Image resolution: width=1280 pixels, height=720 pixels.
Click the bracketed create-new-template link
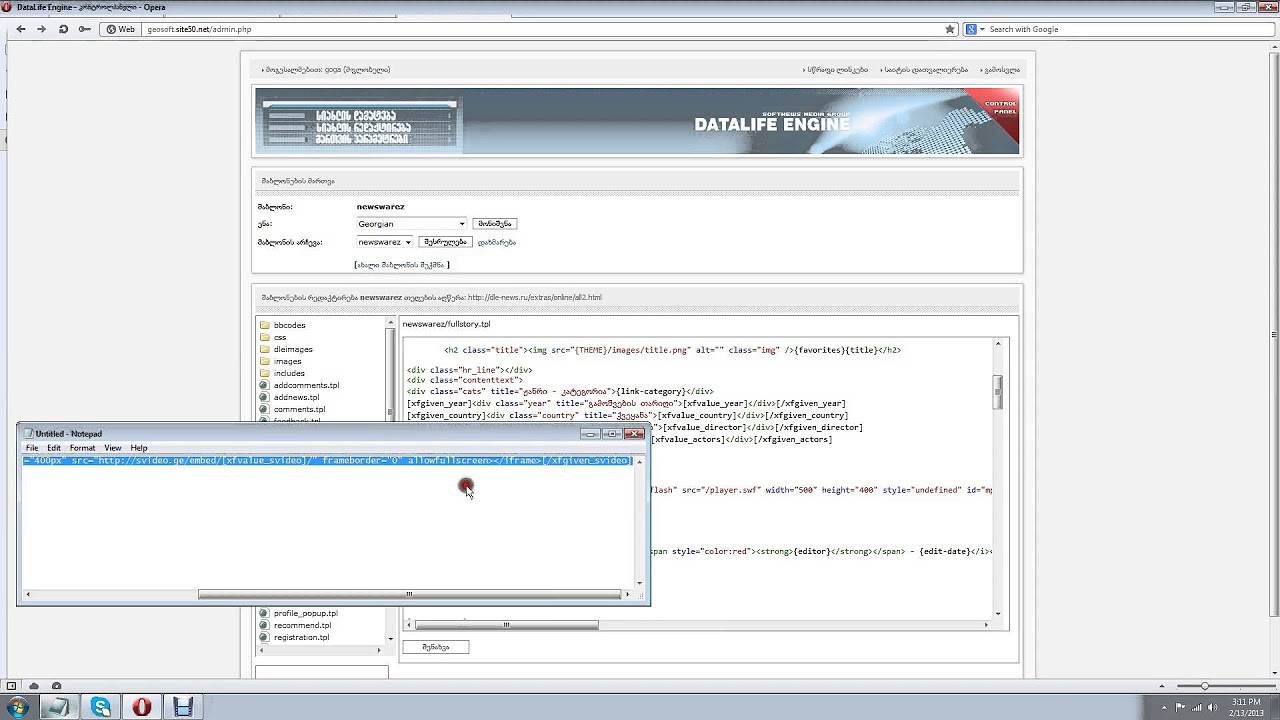(402, 265)
